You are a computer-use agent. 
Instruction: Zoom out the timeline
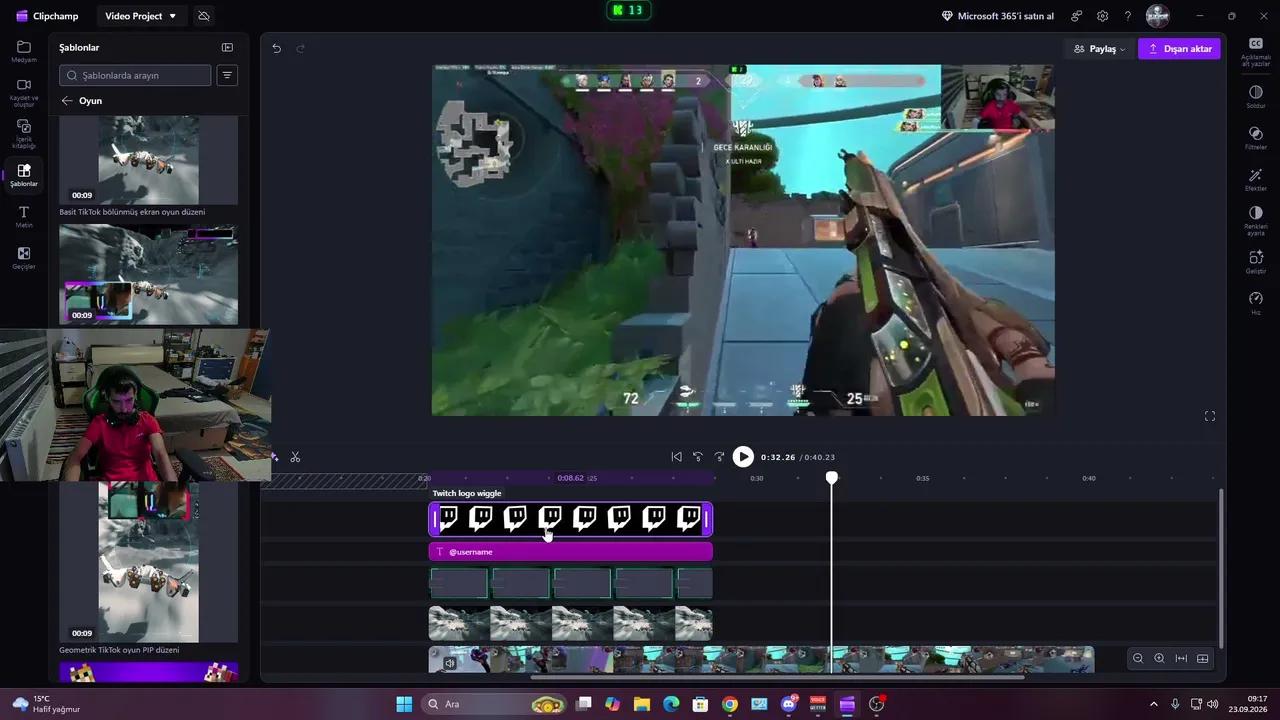[1138, 658]
